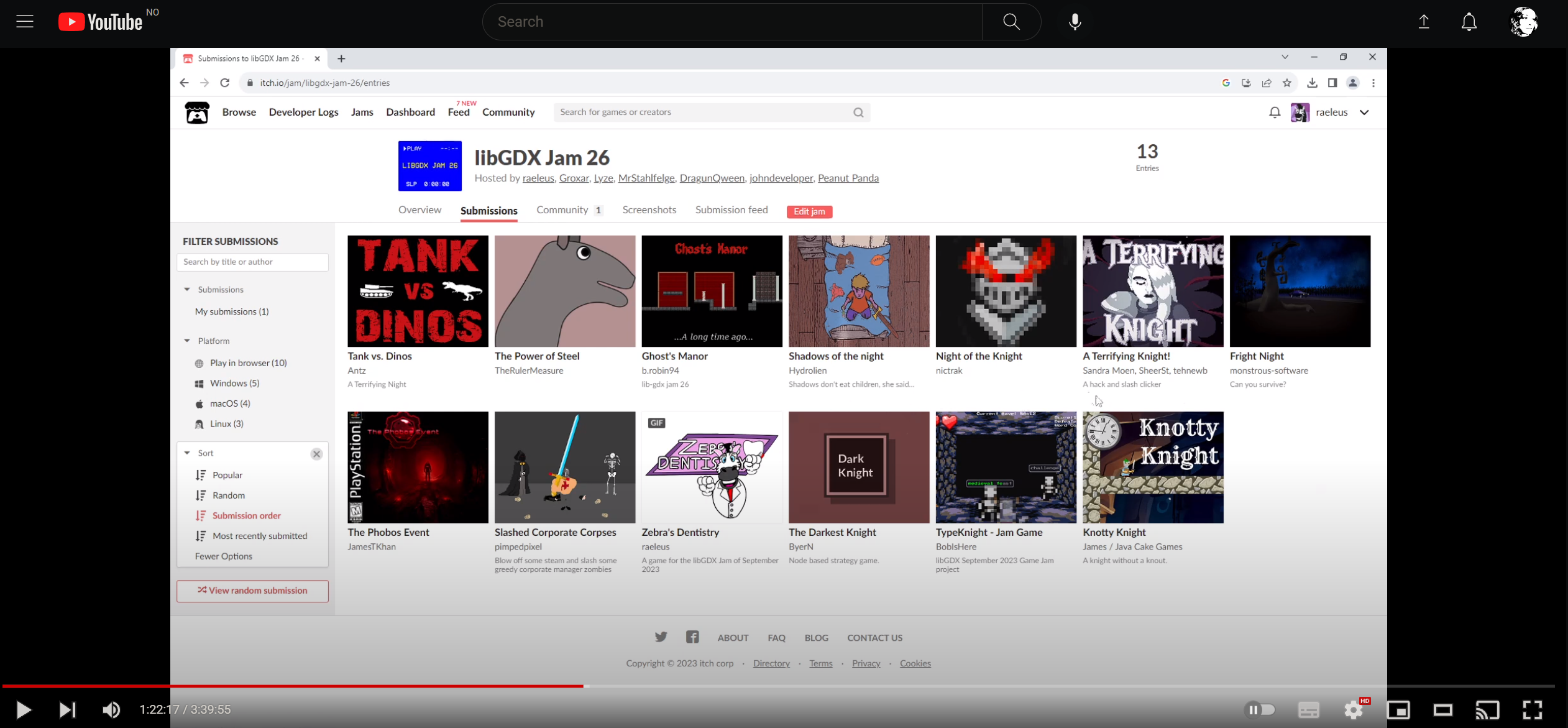
Task: Toggle the macOS platform filter
Action: click(x=229, y=403)
